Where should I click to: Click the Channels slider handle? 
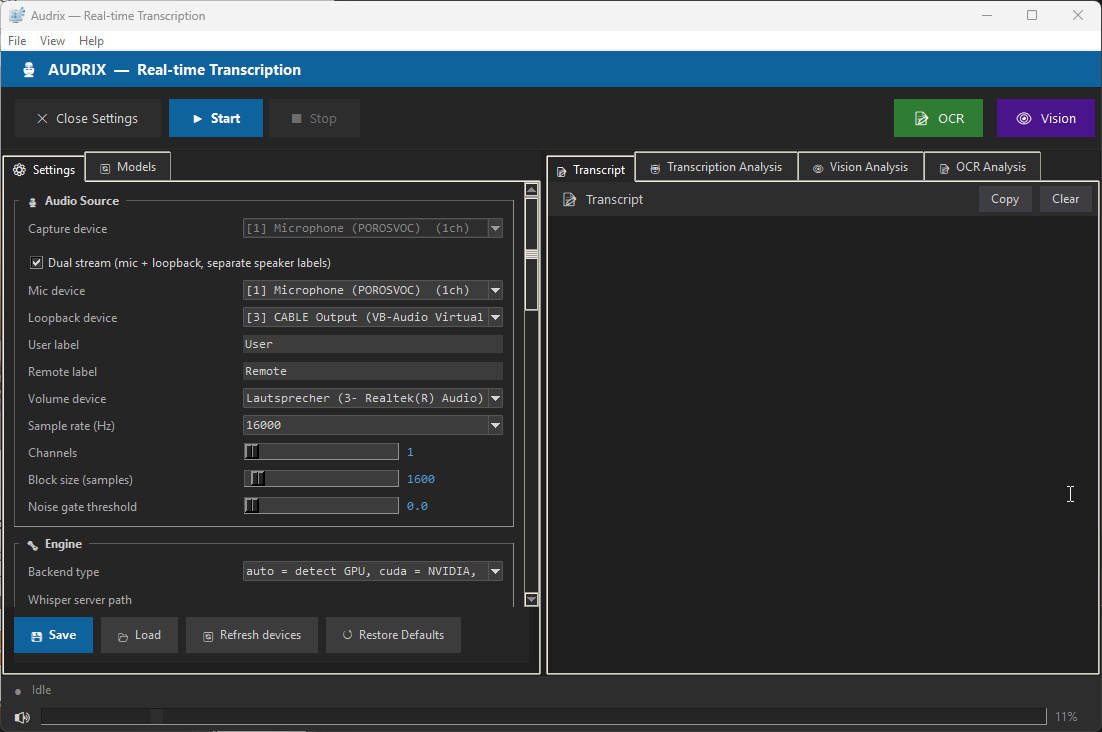pos(252,452)
